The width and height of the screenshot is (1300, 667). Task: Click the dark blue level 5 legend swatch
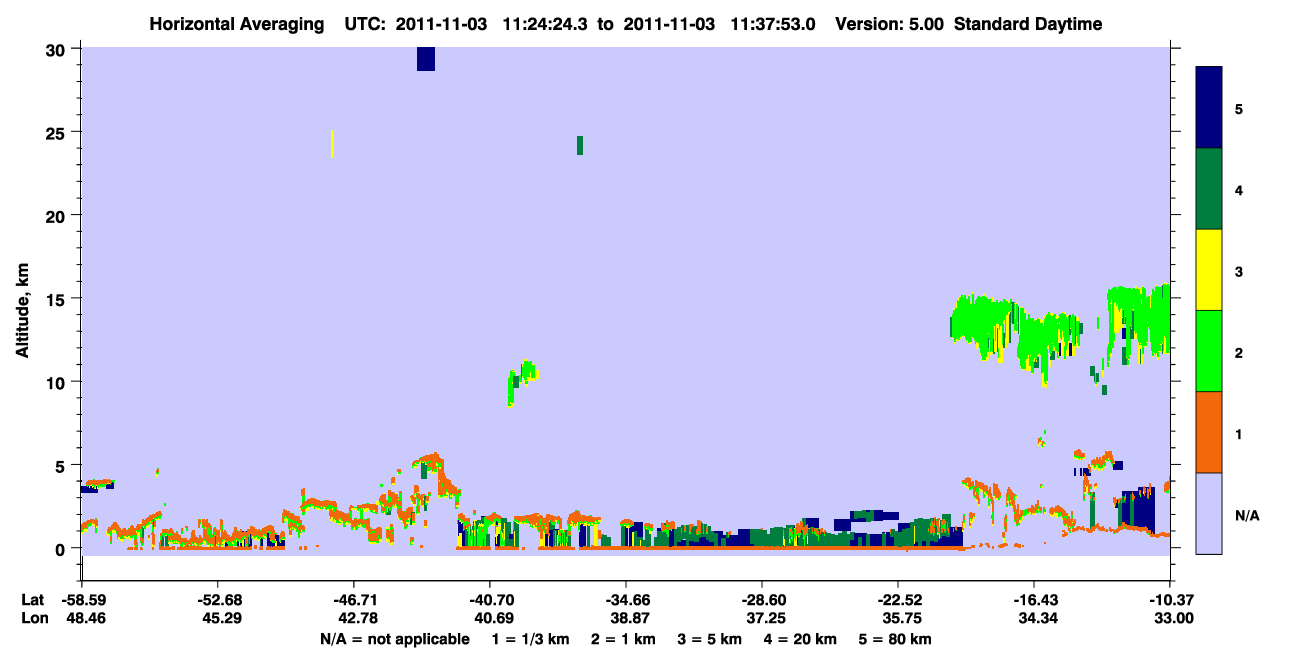click(x=1209, y=108)
